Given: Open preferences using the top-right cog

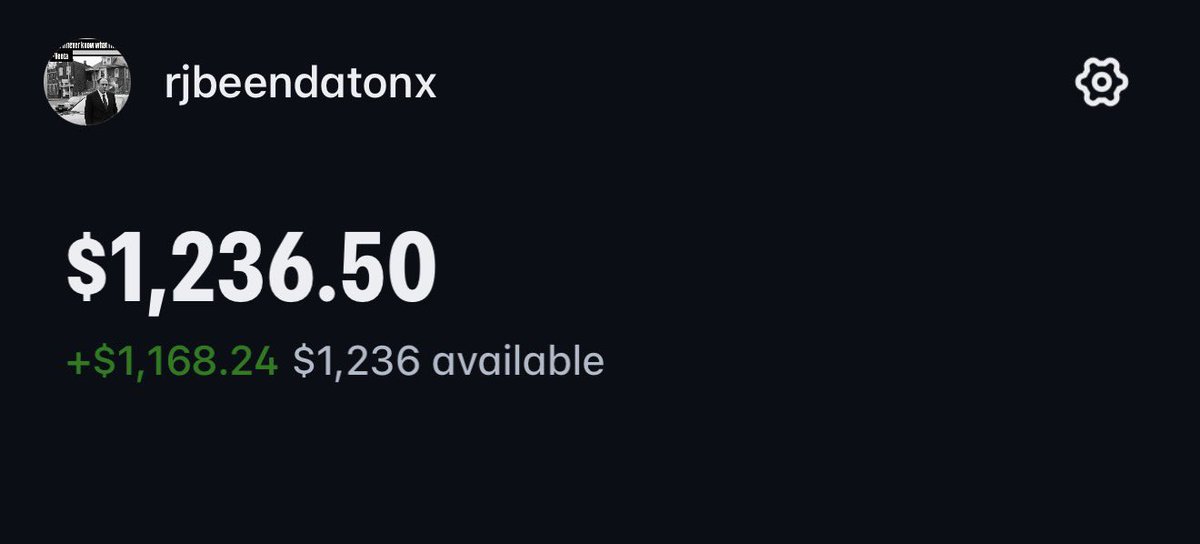Looking at the screenshot, I should coord(1102,83).
